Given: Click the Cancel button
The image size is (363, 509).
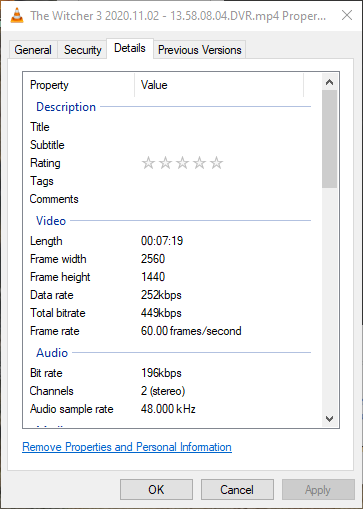Looking at the screenshot, I should click(x=237, y=490).
